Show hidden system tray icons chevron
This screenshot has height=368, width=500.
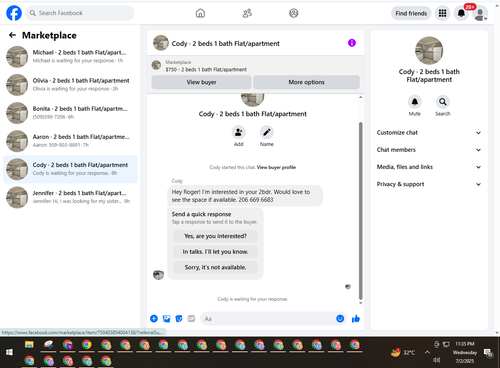point(427,352)
